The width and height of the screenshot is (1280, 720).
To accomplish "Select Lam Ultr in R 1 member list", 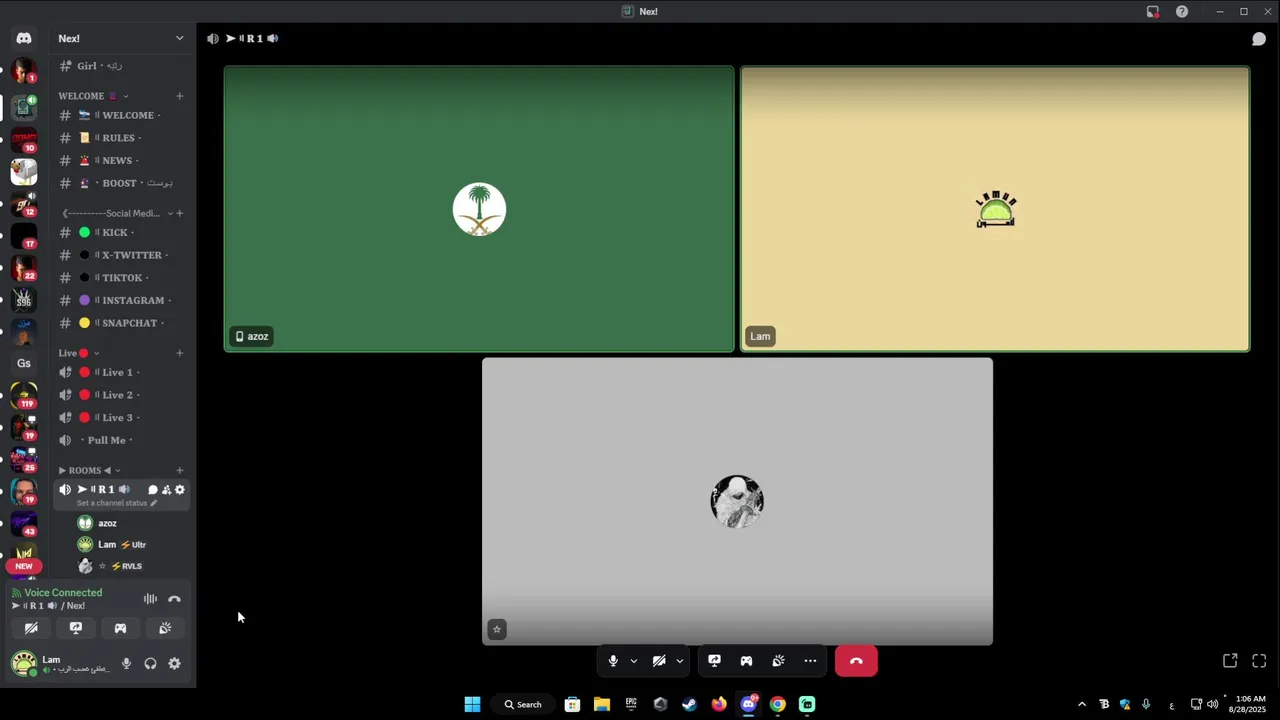I will coord(131,545).
